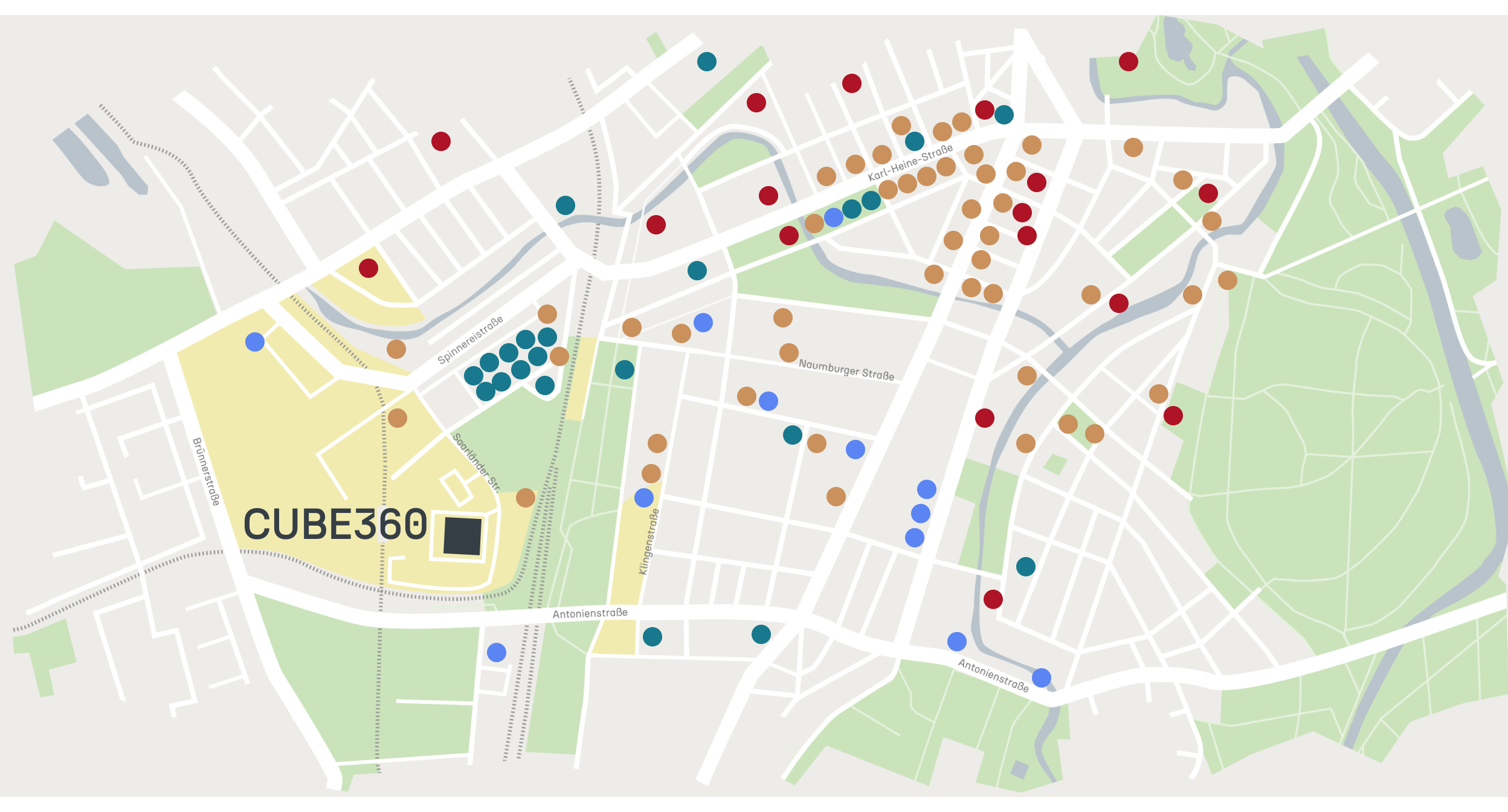Click blue marker right of Klingenstraße label top
Viewport: 1508px width, 812px height.
[644, 498]
